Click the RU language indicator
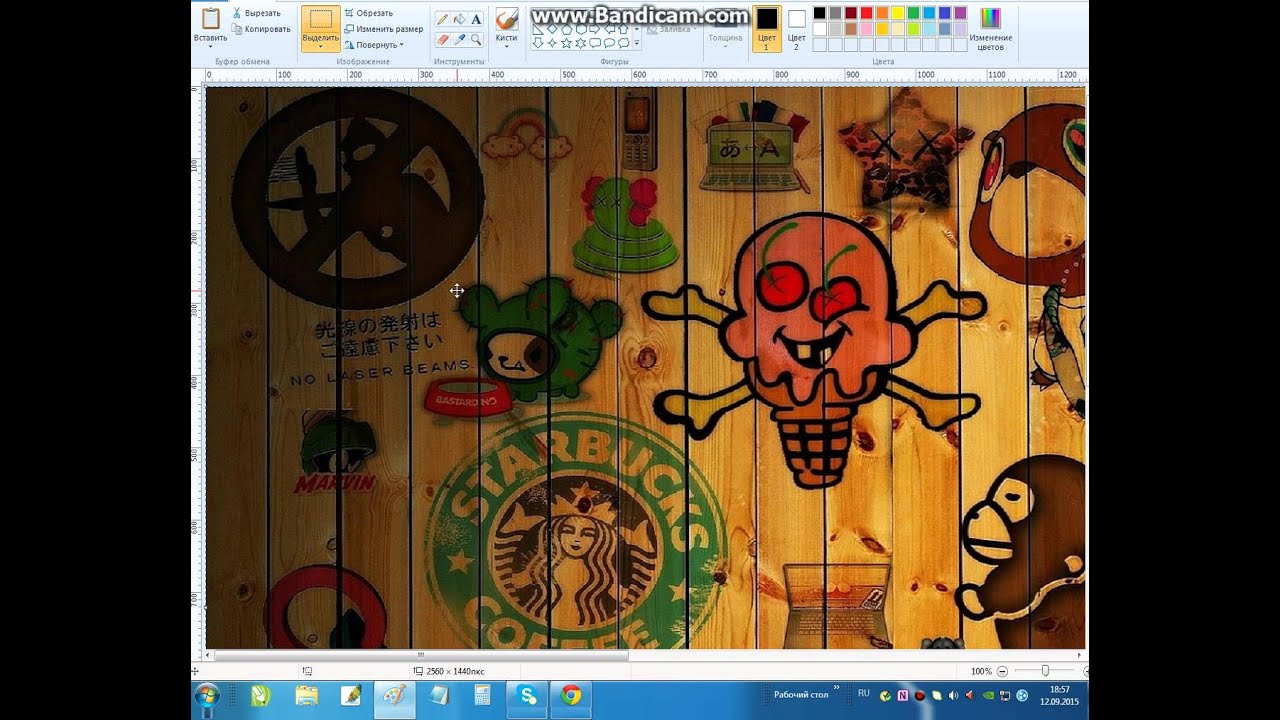The height and width of the screenshot is (720, 1280). (x=864, y=693)
